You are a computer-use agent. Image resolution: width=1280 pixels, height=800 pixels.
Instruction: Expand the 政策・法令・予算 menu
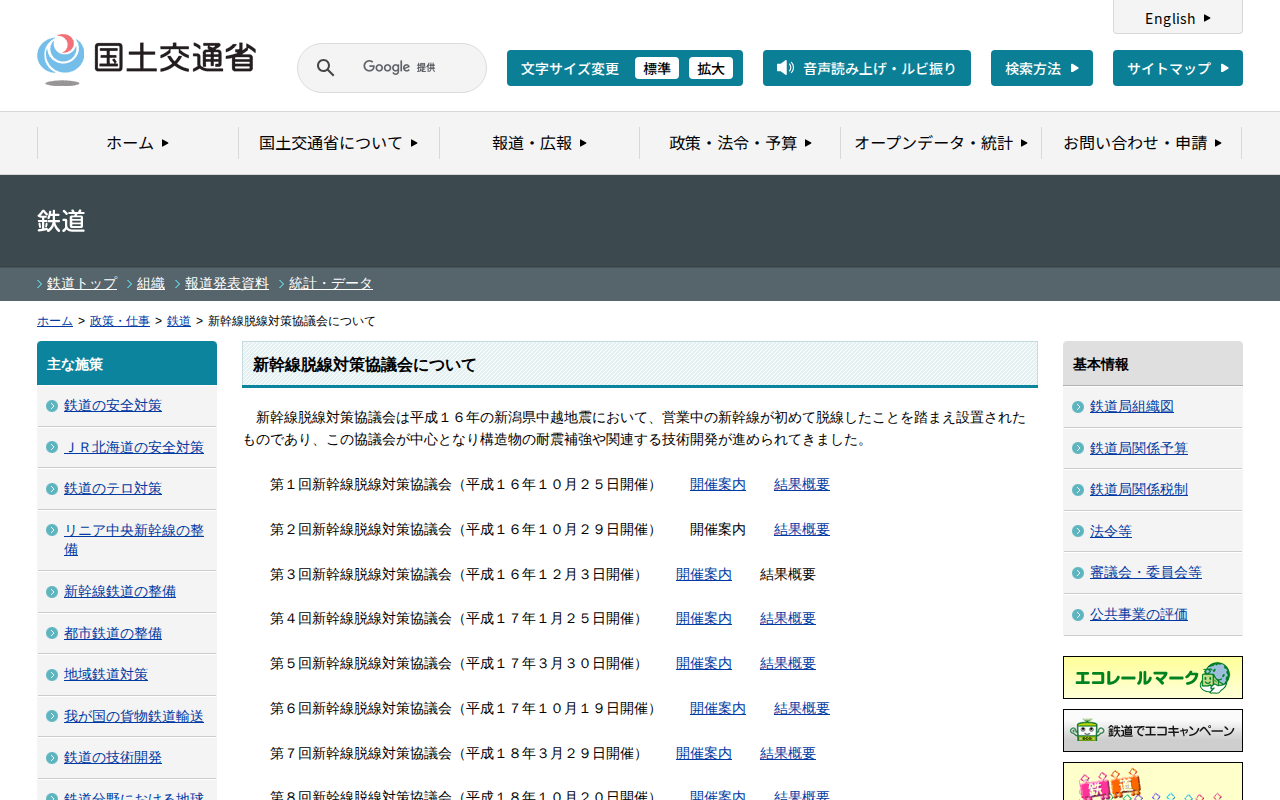740,143
